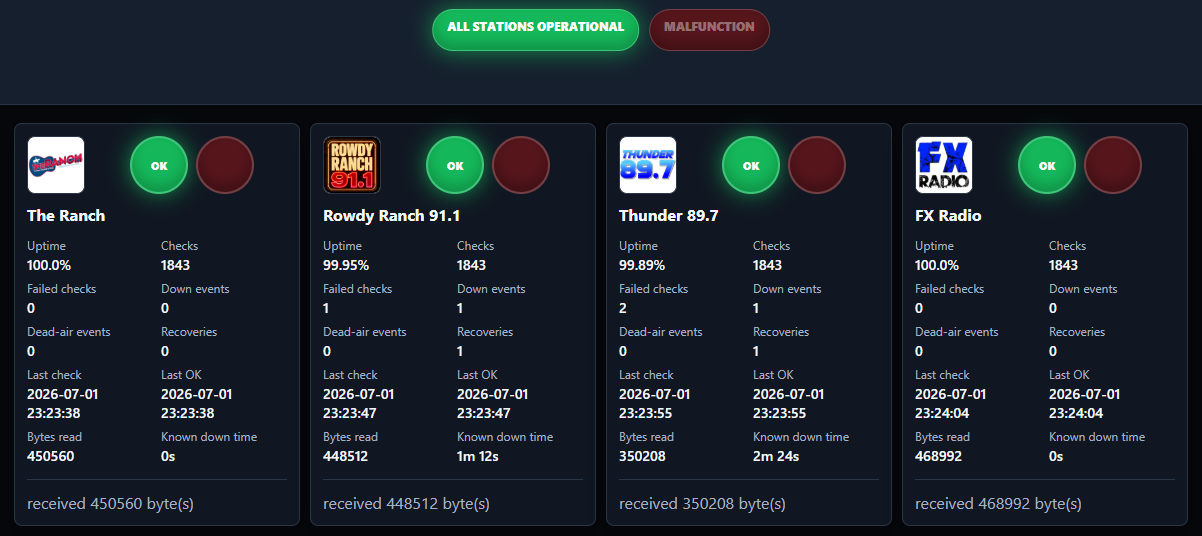Select The Ranch station title
This screenshot has width=1202, height=536.
[x=66, y=216]
